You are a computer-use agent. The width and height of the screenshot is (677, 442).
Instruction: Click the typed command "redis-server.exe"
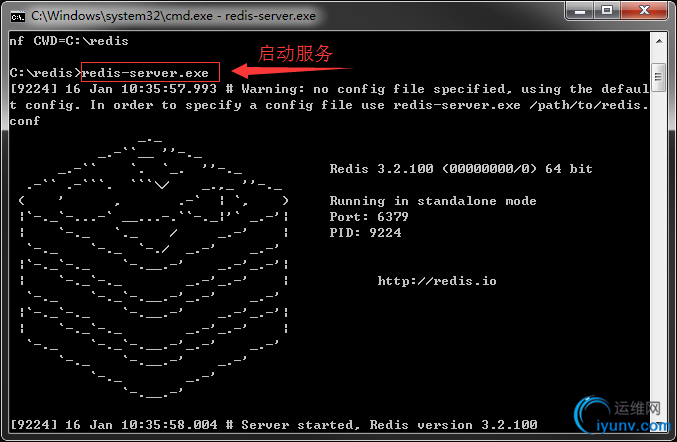(145, 73)
